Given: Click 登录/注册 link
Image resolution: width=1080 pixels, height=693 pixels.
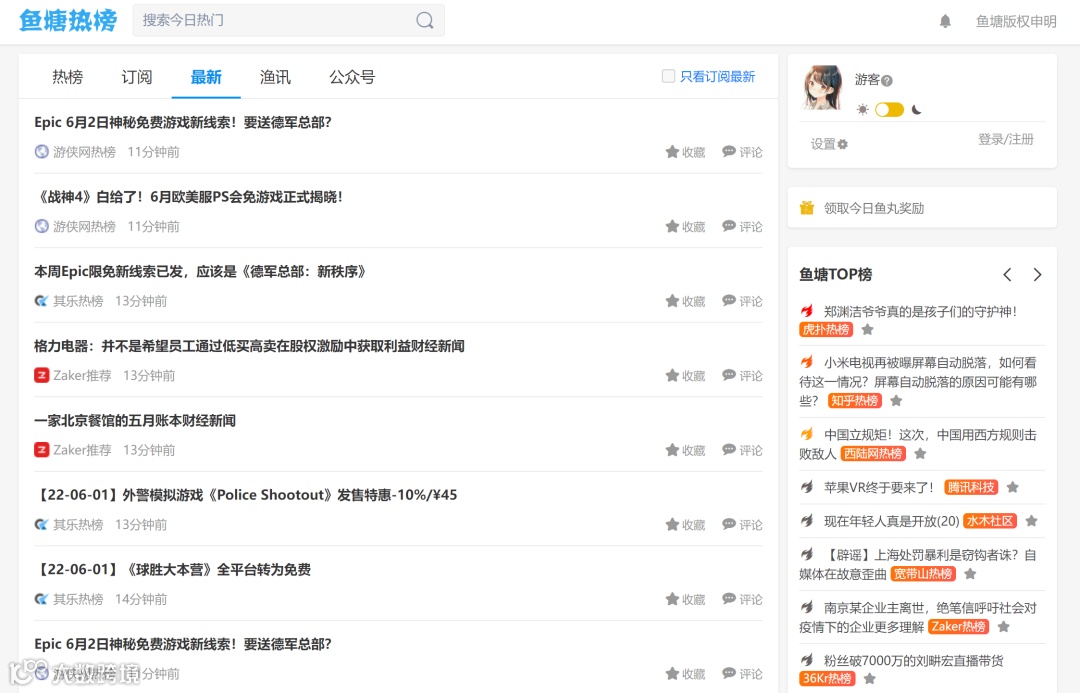Looking at the screenshot, I should click(1006, 139).
